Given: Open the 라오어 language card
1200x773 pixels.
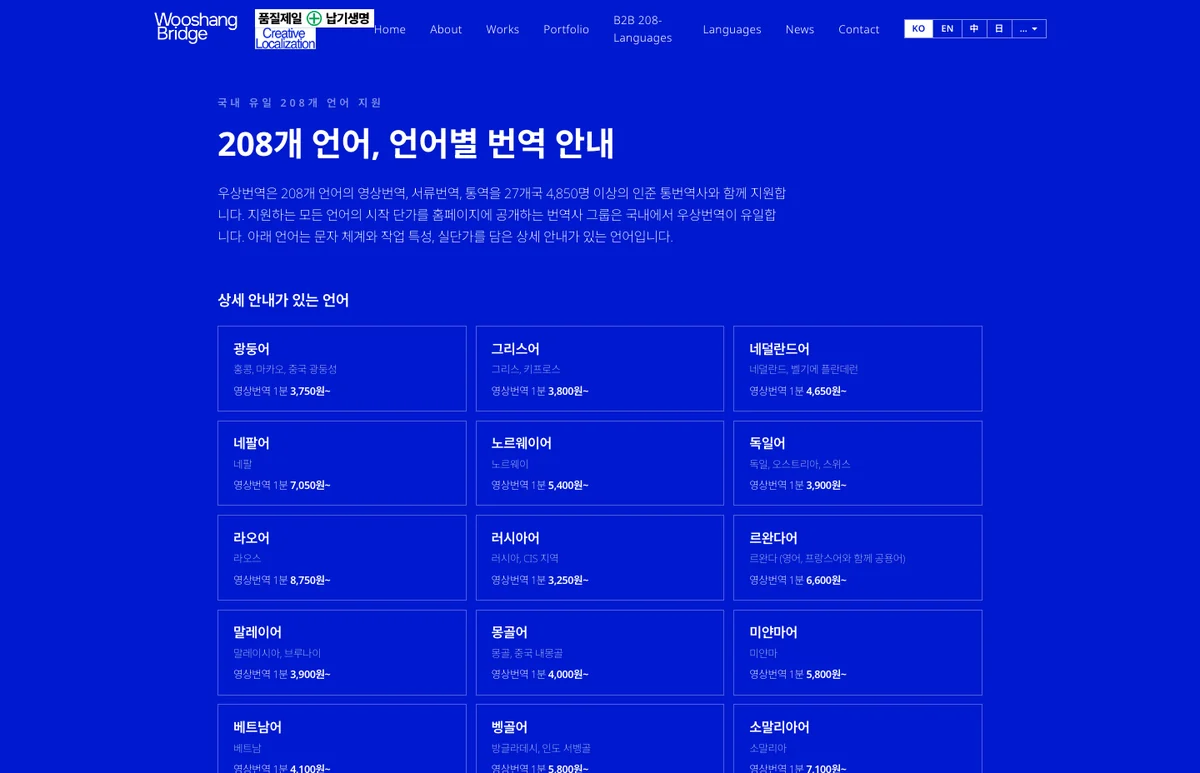Looking at the screenshot, I should pos(342,558).
